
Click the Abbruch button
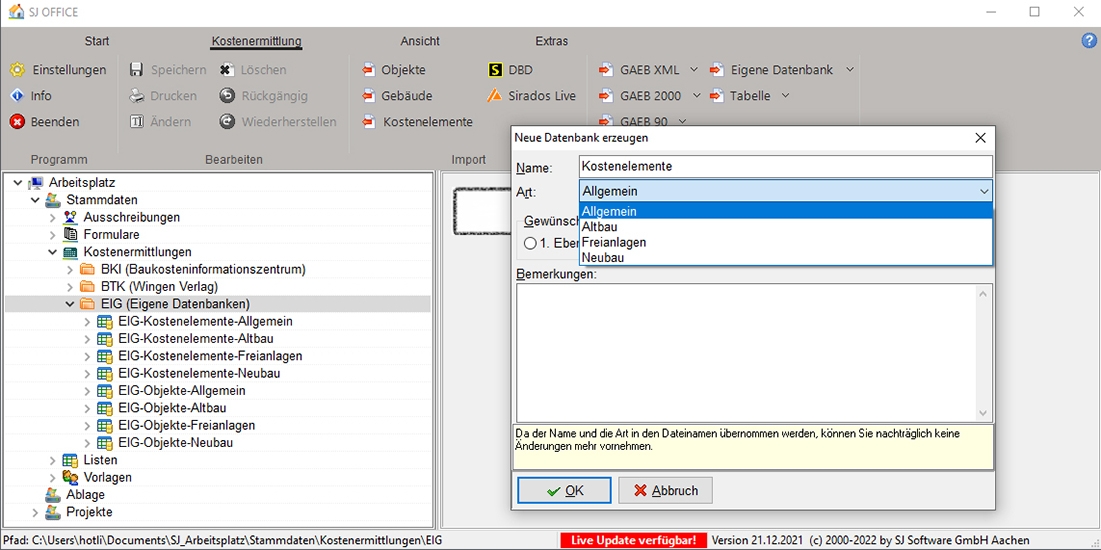click(x=666, y=490)
